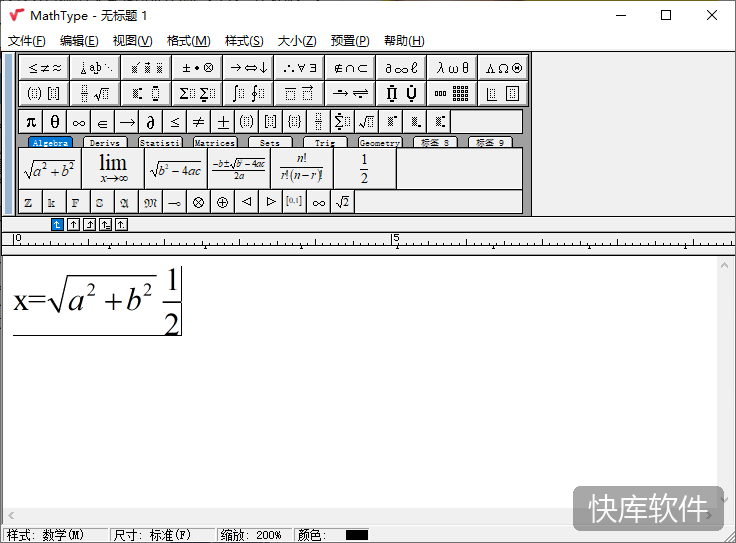Open the labeled arrow templates palette

click(x=350, y=93)
